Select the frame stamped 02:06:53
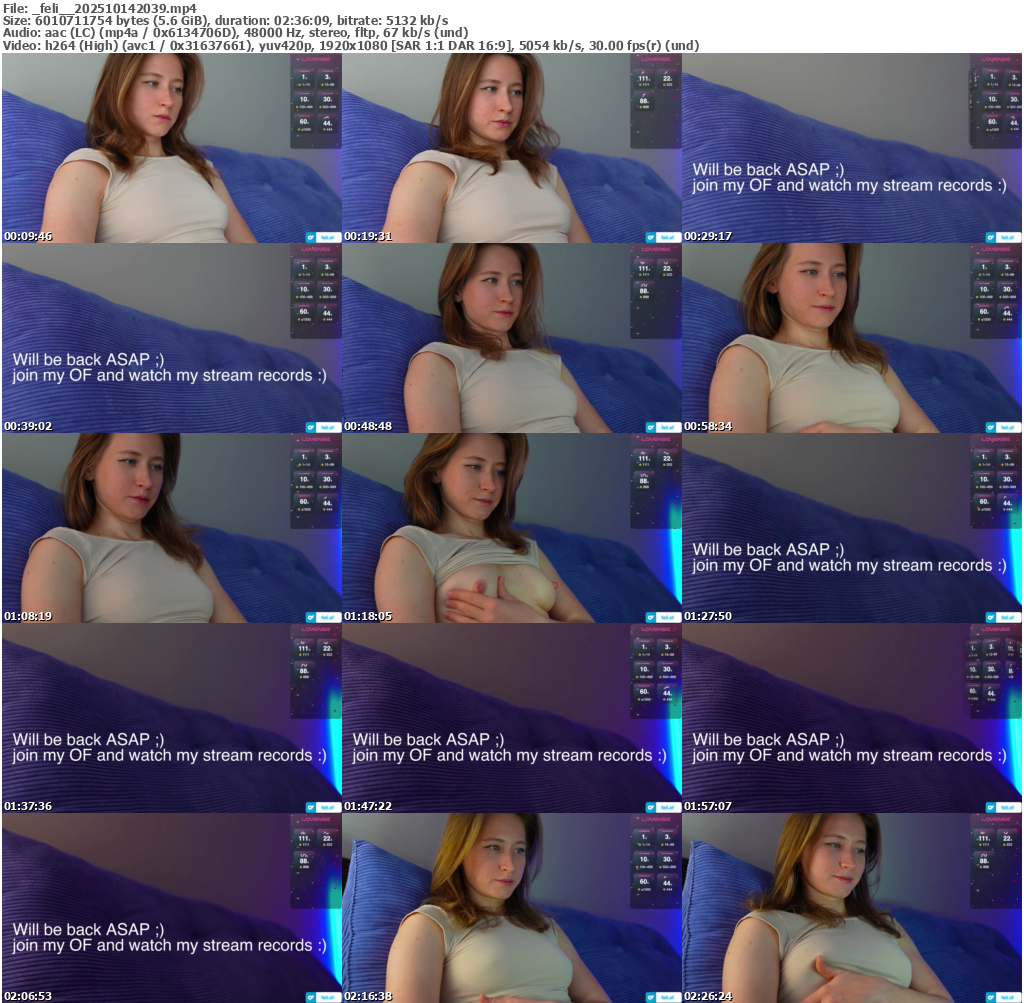Viewport: 1024px width, 1003px height. pos(172,908)
